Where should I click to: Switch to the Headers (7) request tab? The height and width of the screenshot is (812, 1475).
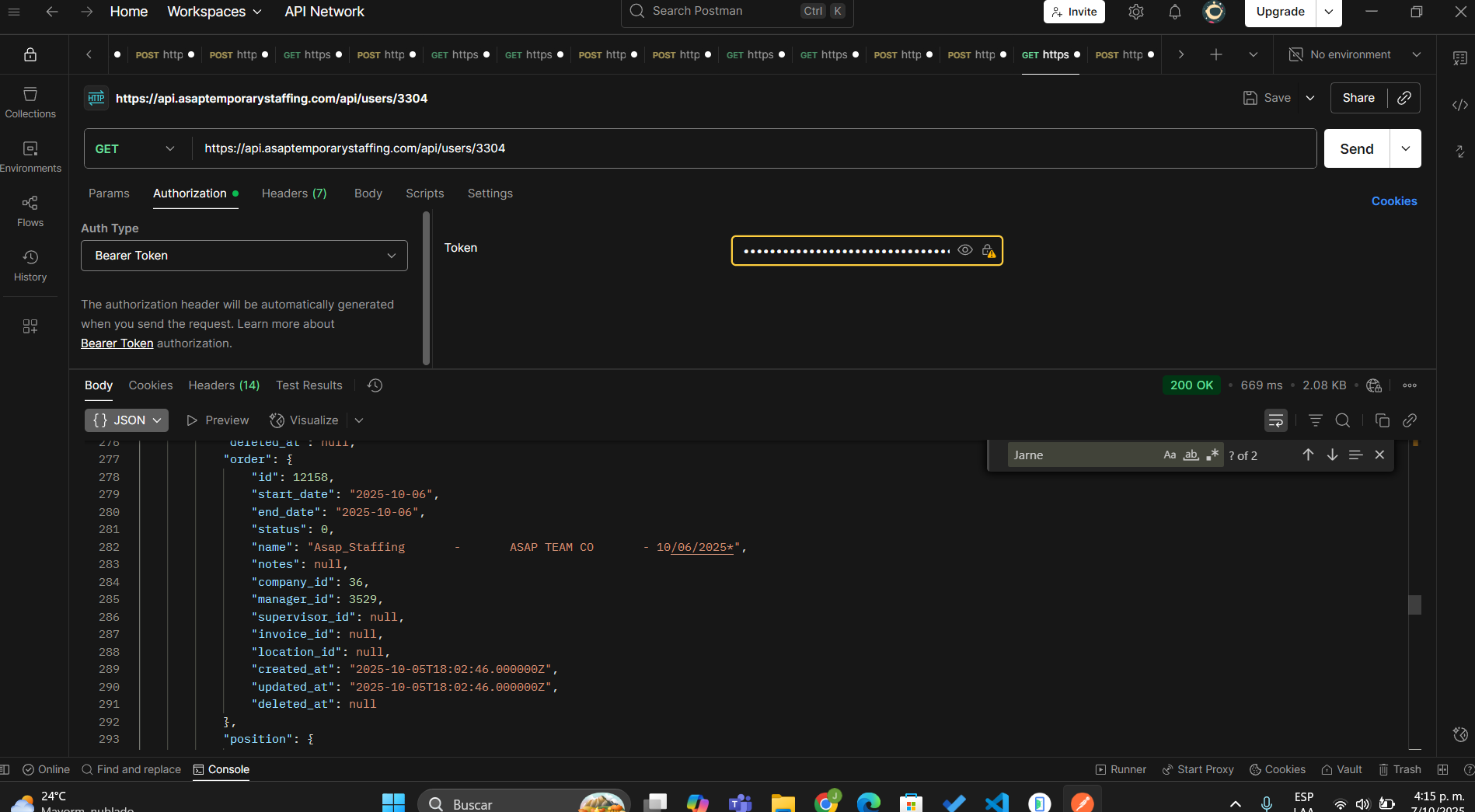(x=294, y=193)
